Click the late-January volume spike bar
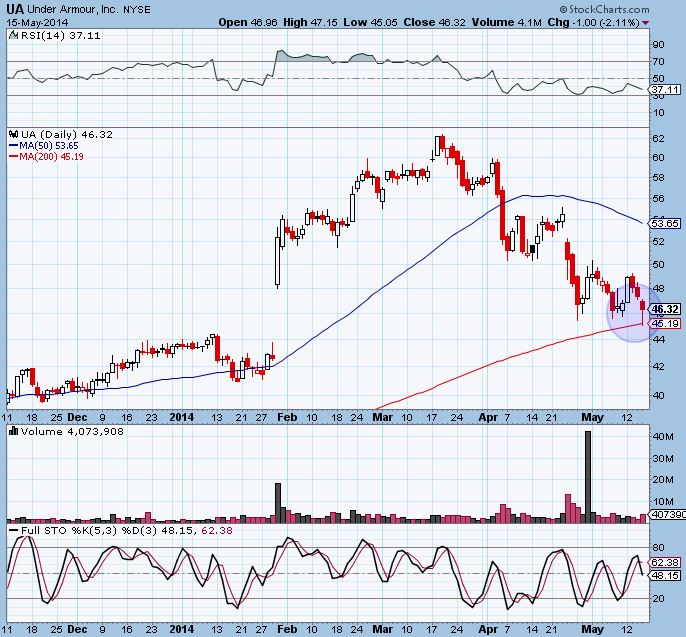The height and width of the screenshot is (637, 686). tap(278, 503)
